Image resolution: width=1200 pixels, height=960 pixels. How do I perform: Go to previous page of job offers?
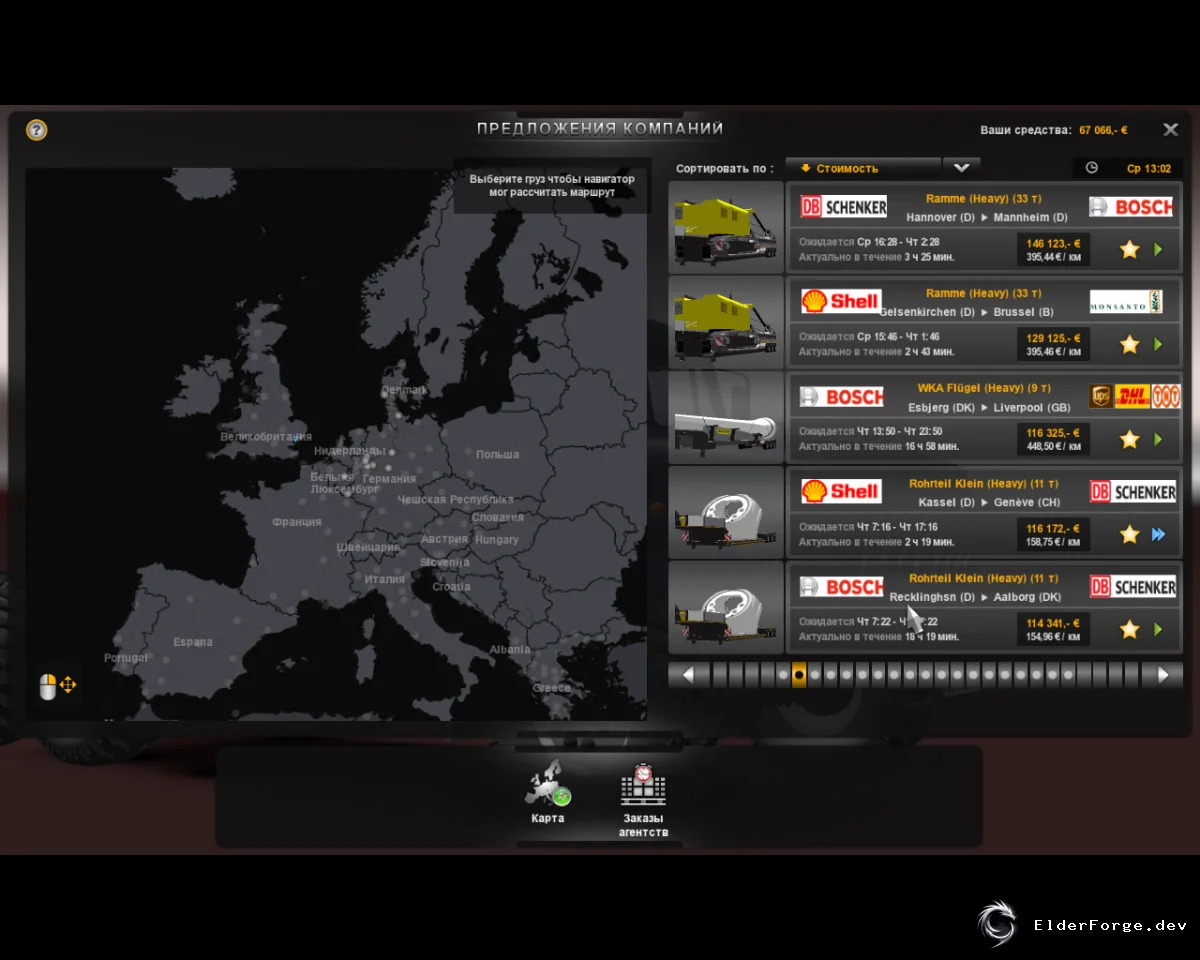coord(688,675)
